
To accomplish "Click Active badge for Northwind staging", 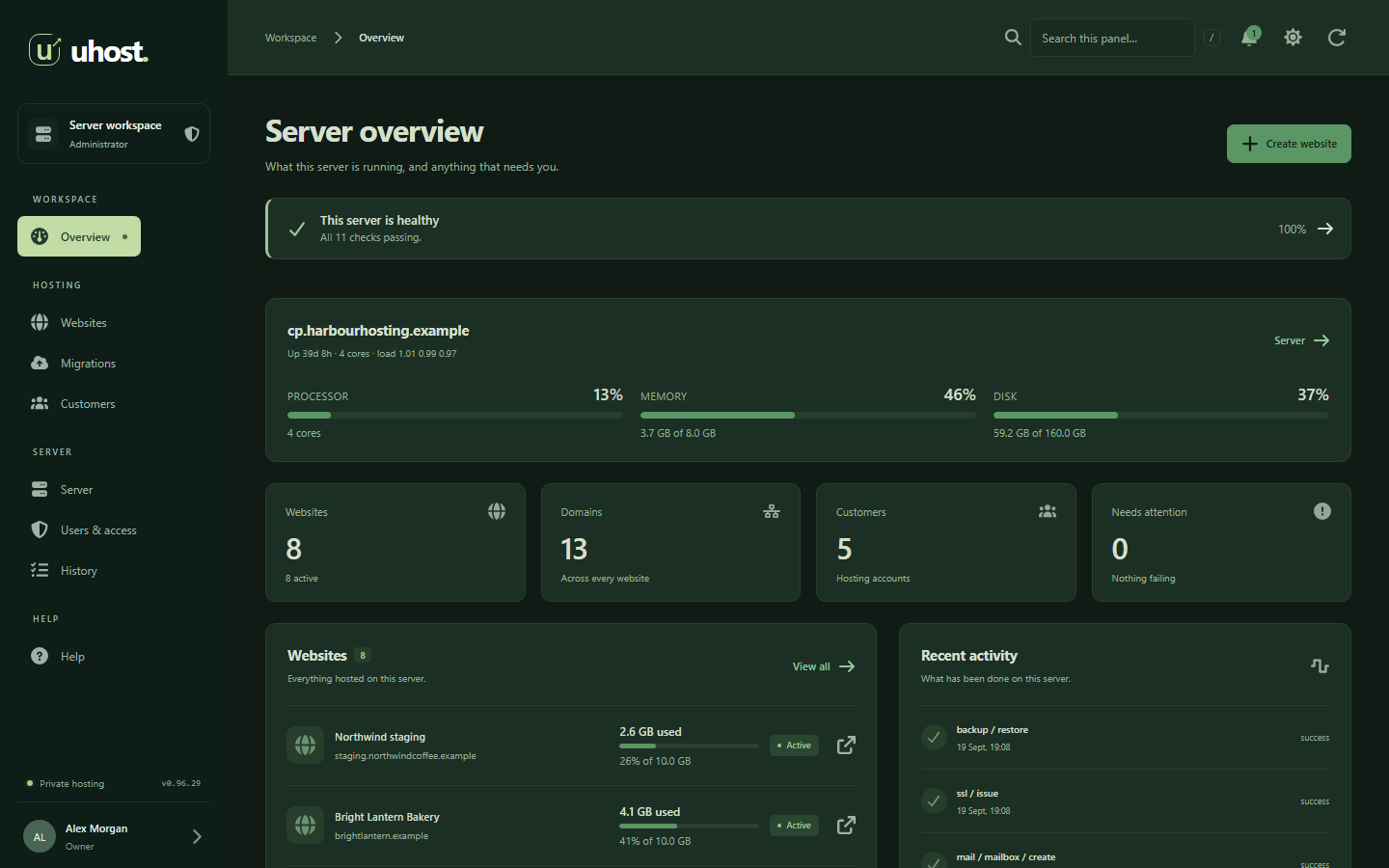I will coord(794,746).
